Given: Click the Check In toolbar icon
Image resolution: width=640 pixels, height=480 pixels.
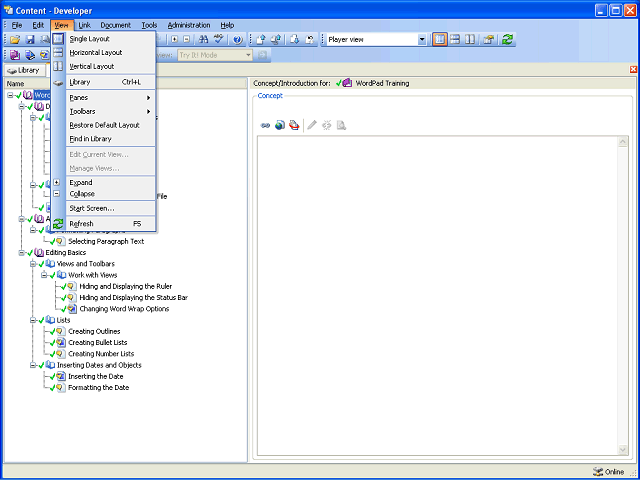Looking at the screenshot, I should [x=261, y=40].
